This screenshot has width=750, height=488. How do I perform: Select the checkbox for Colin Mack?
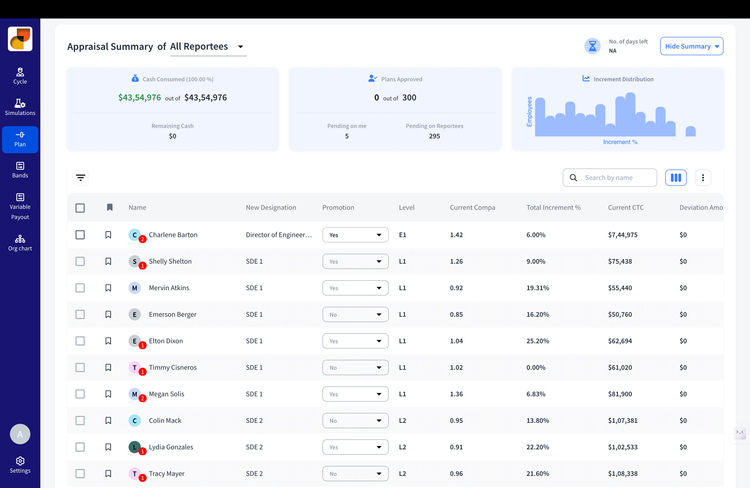coord(80,421)
